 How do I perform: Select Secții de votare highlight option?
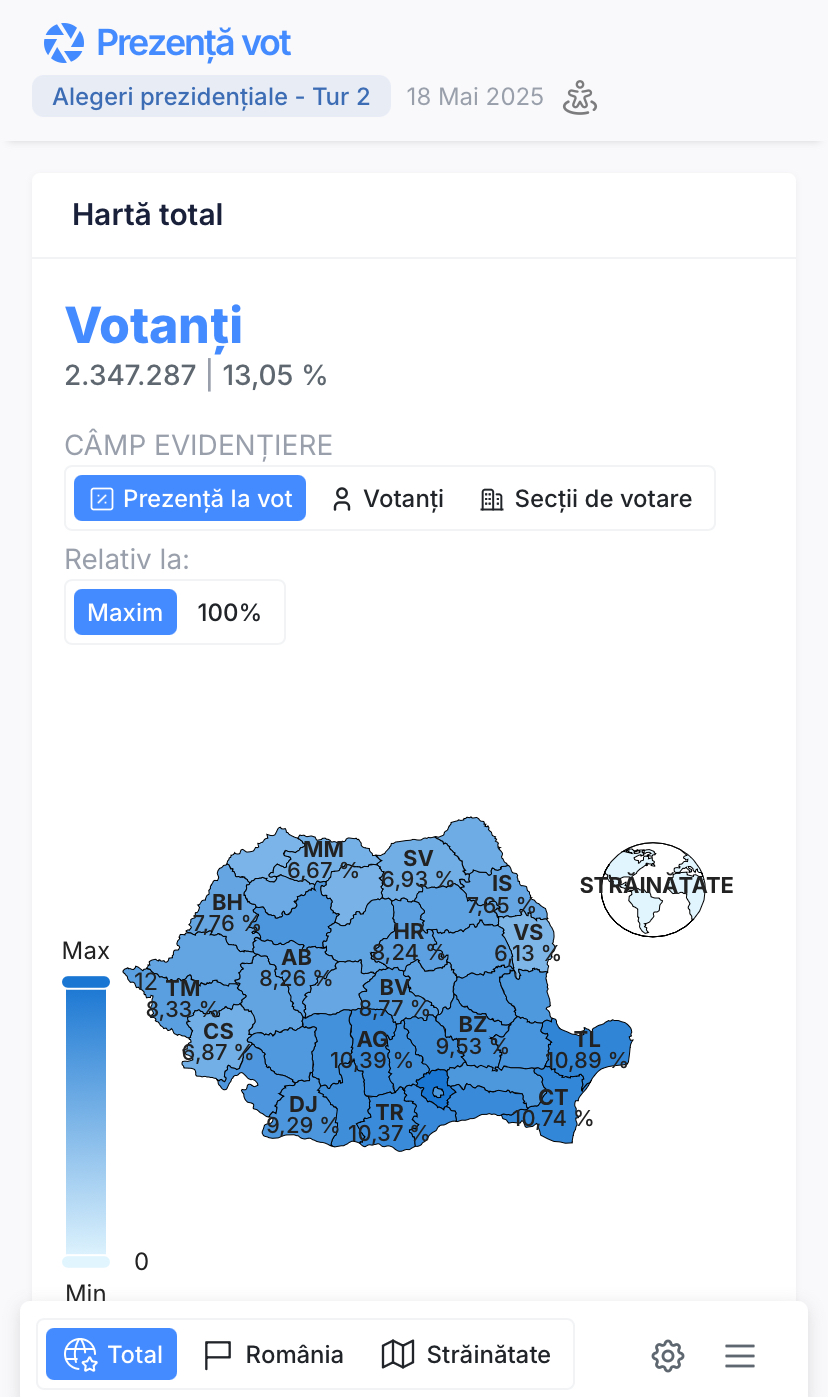(x=586, y=498)
